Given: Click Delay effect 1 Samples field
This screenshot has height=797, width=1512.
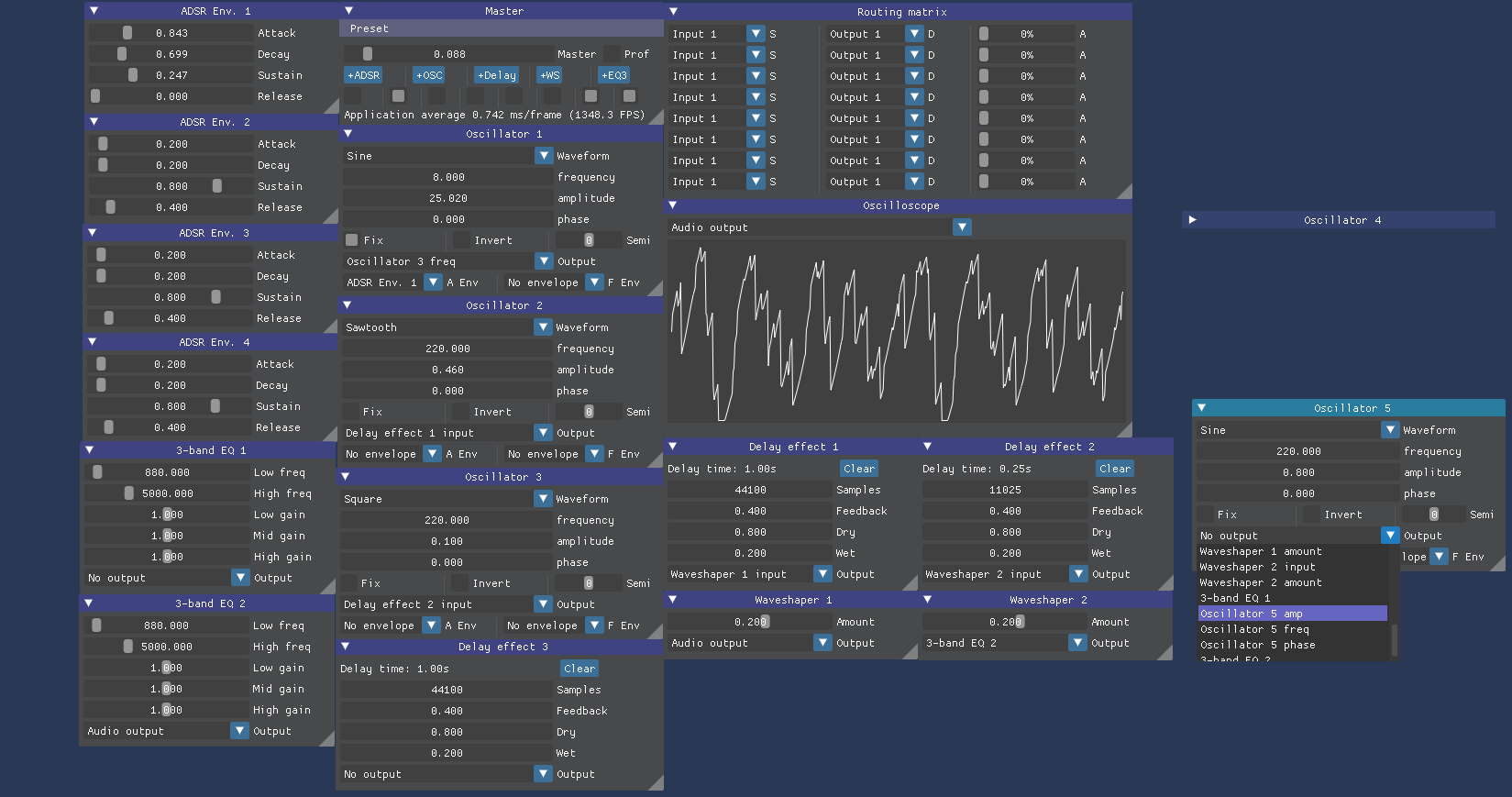Looking at the screenshot, I should pos(750,490).
